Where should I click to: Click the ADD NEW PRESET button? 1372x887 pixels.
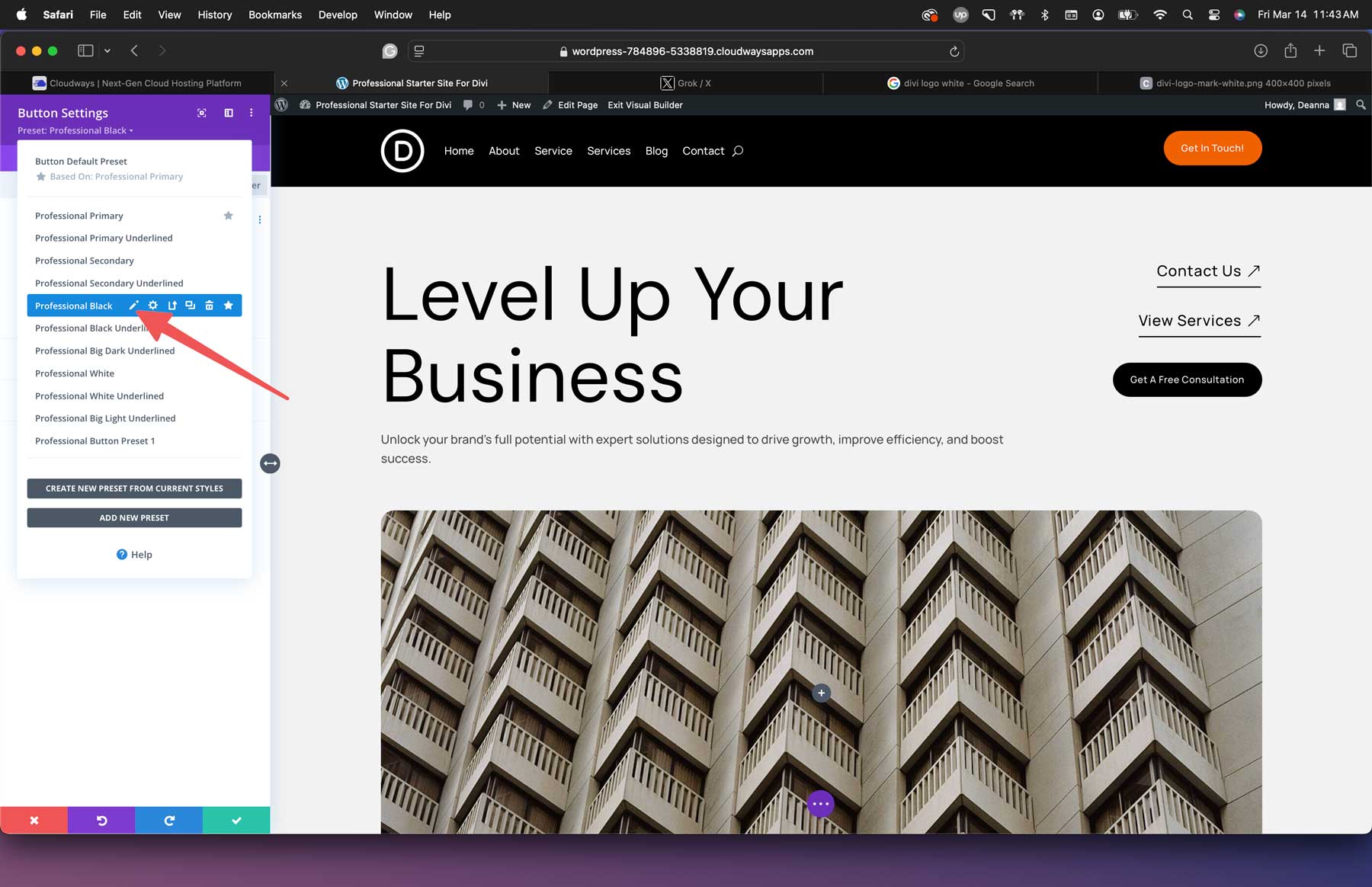click(x=134, y=517)
